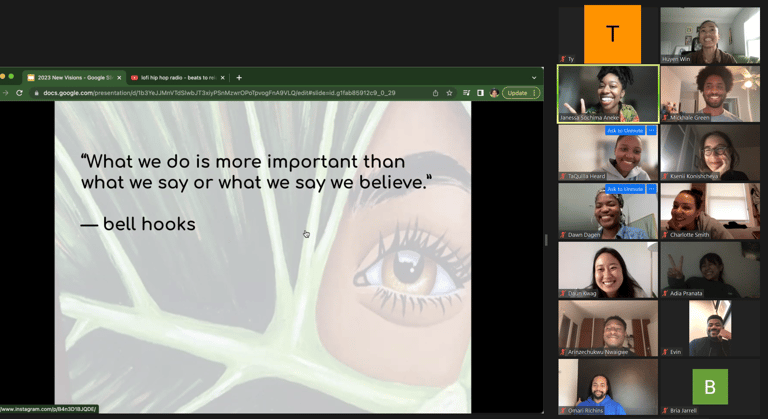Click the instagram.com link status text
The width and height of the screenshot is (768, 419).
[48, 409]
